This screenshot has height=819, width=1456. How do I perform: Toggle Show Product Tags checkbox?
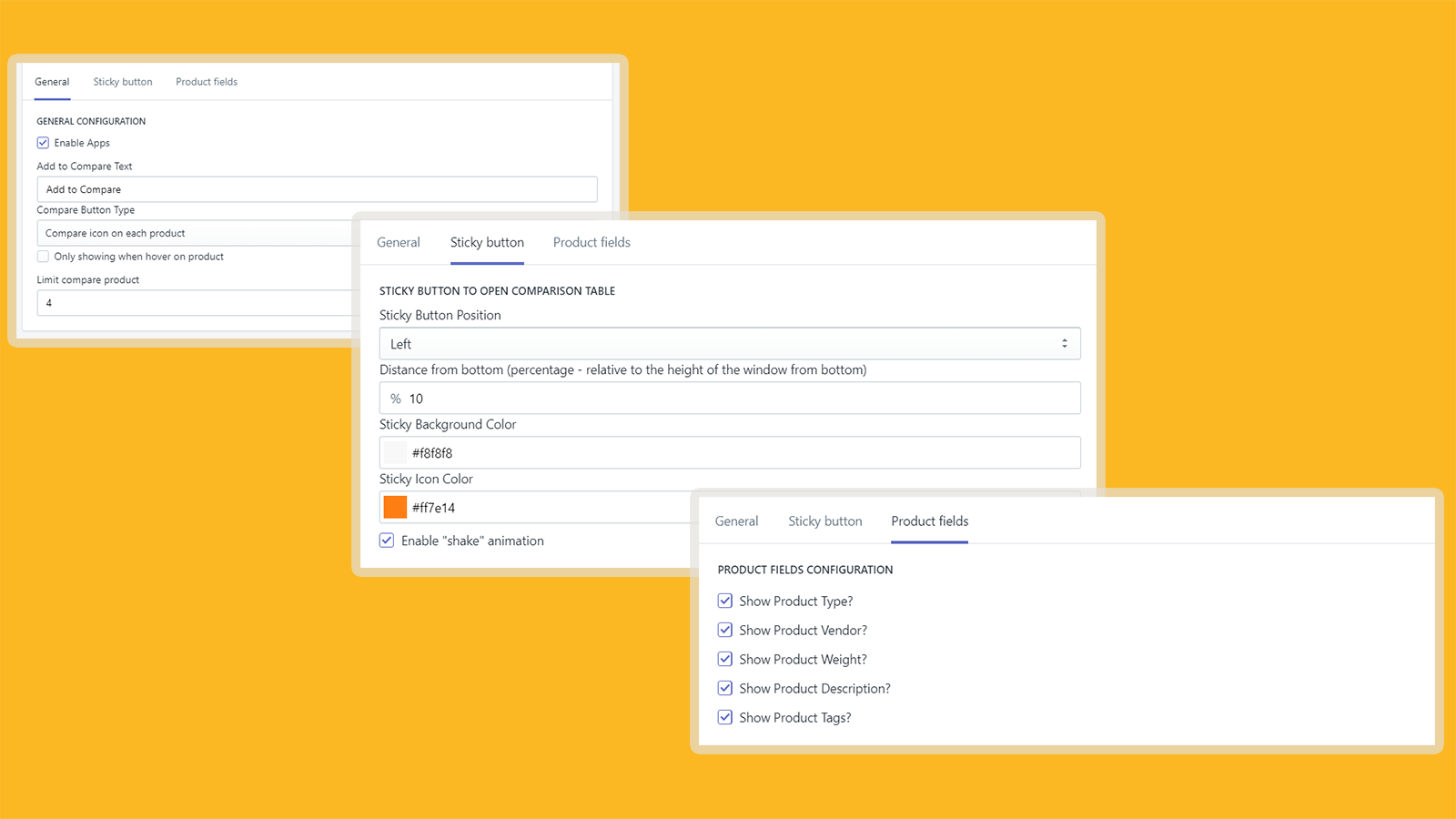pyautogui.click(x=725, y=717)
